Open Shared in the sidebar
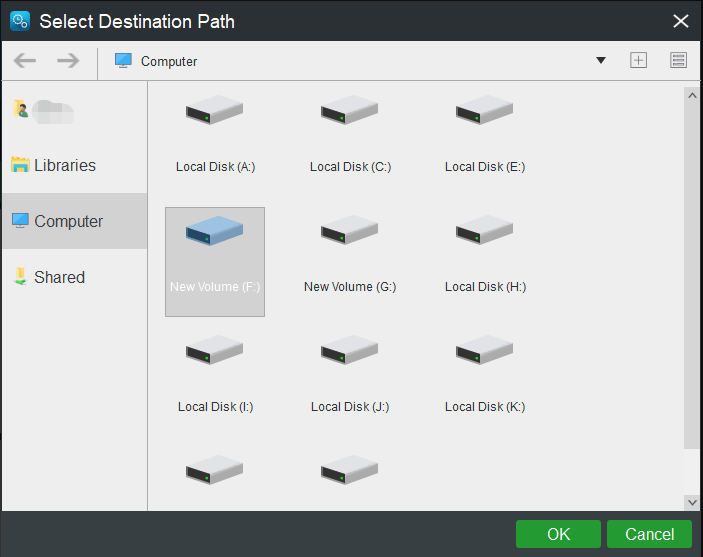 pyautogui.click(x=59, y=278)
